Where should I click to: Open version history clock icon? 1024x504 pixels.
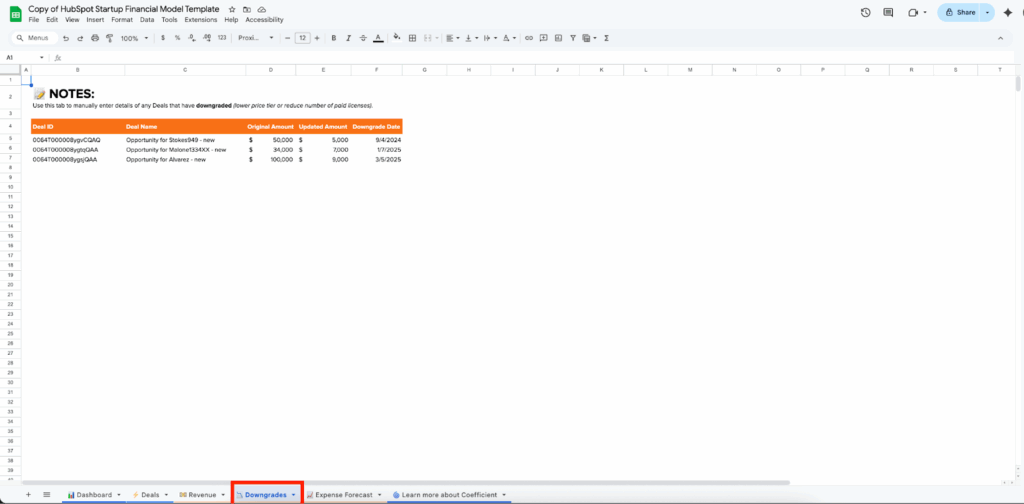tap(865, 12)
